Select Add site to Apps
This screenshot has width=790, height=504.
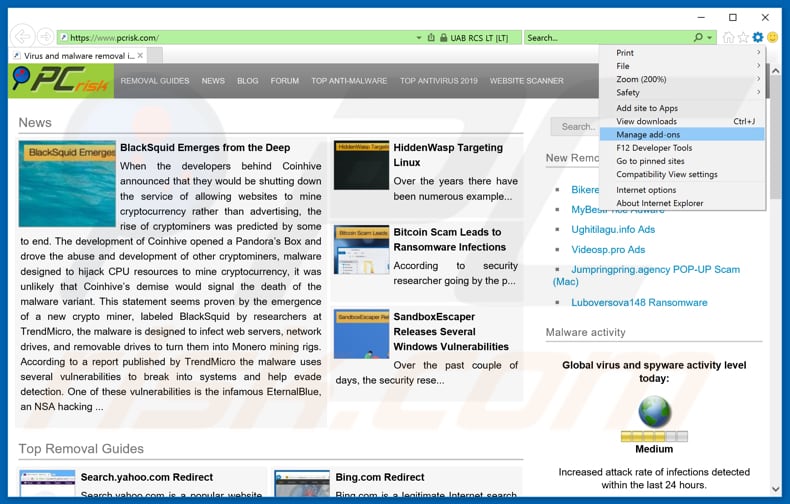pos(682,108)
